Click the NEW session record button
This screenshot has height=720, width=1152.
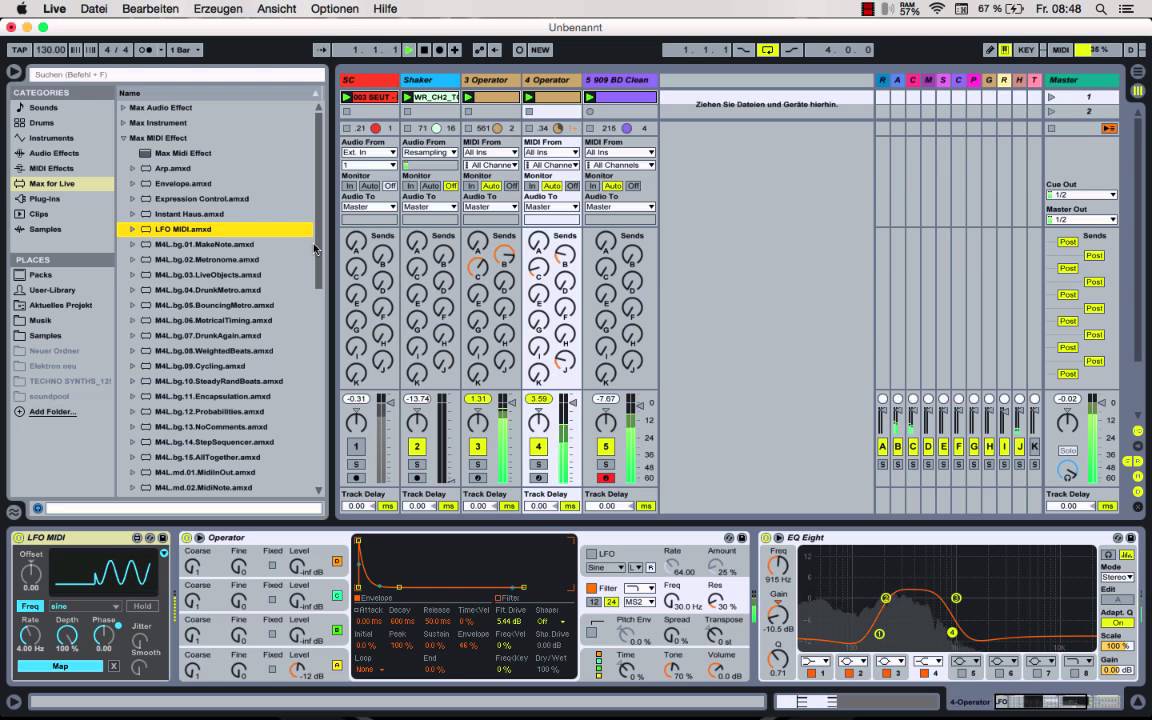540,50
